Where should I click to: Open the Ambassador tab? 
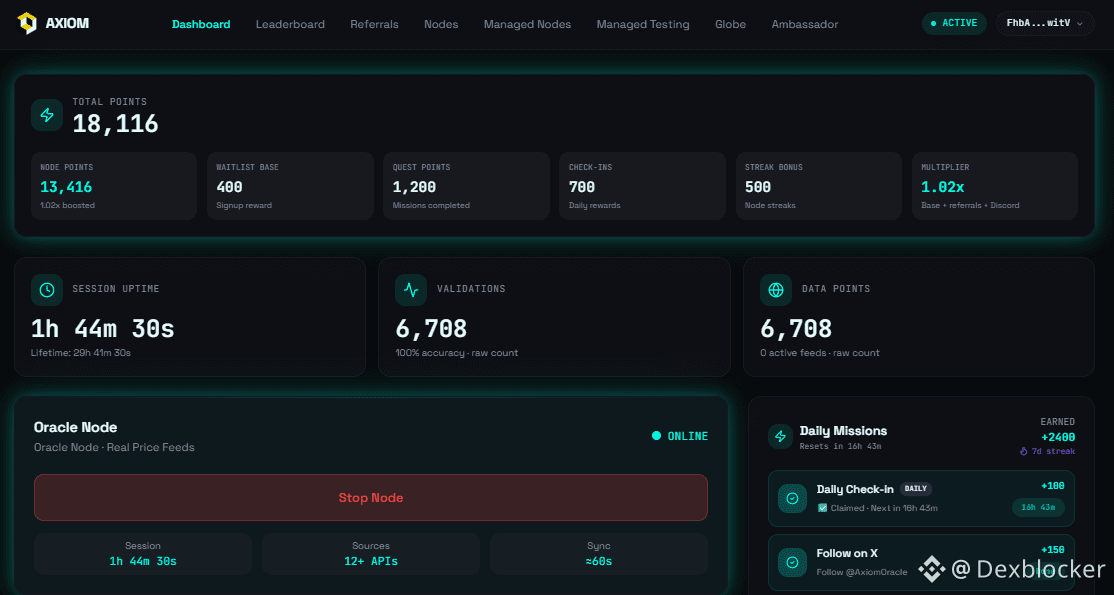click(x=805, y=24)
